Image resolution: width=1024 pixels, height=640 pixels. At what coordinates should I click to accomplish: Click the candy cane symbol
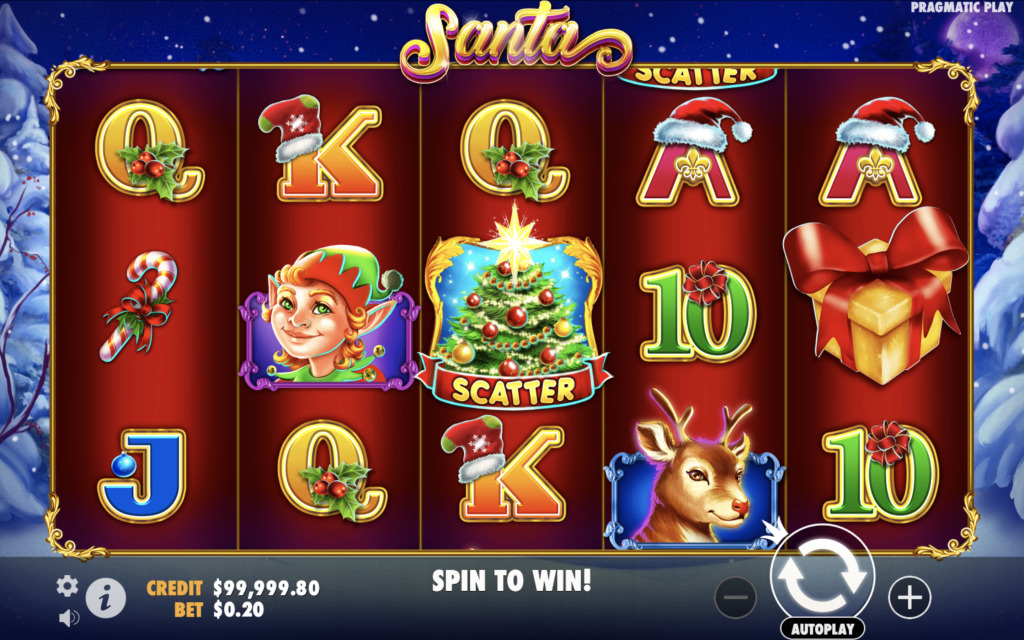(138, 306)
